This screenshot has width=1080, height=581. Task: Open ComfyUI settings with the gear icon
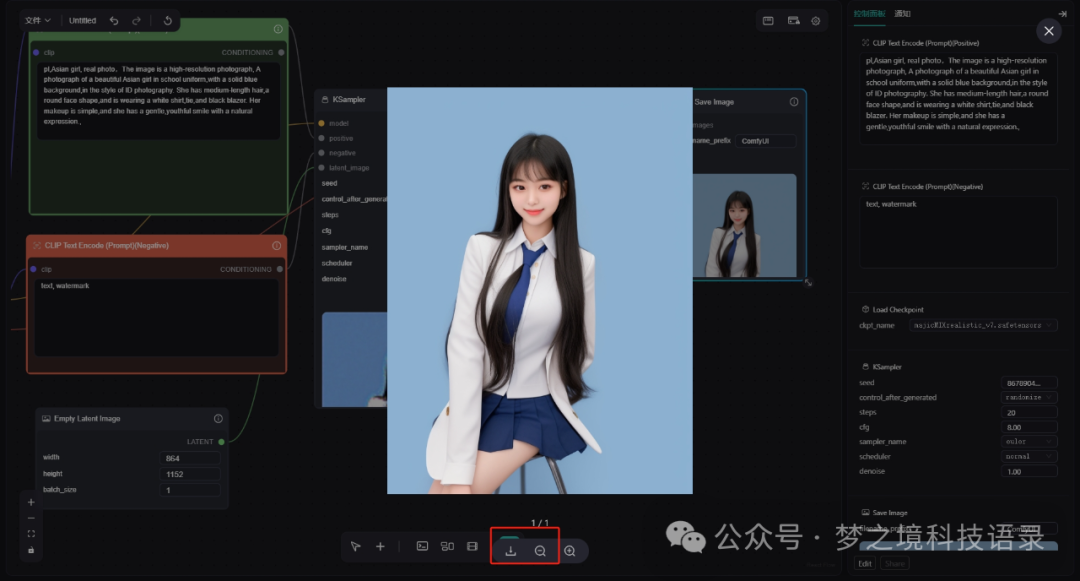point(816,20)
